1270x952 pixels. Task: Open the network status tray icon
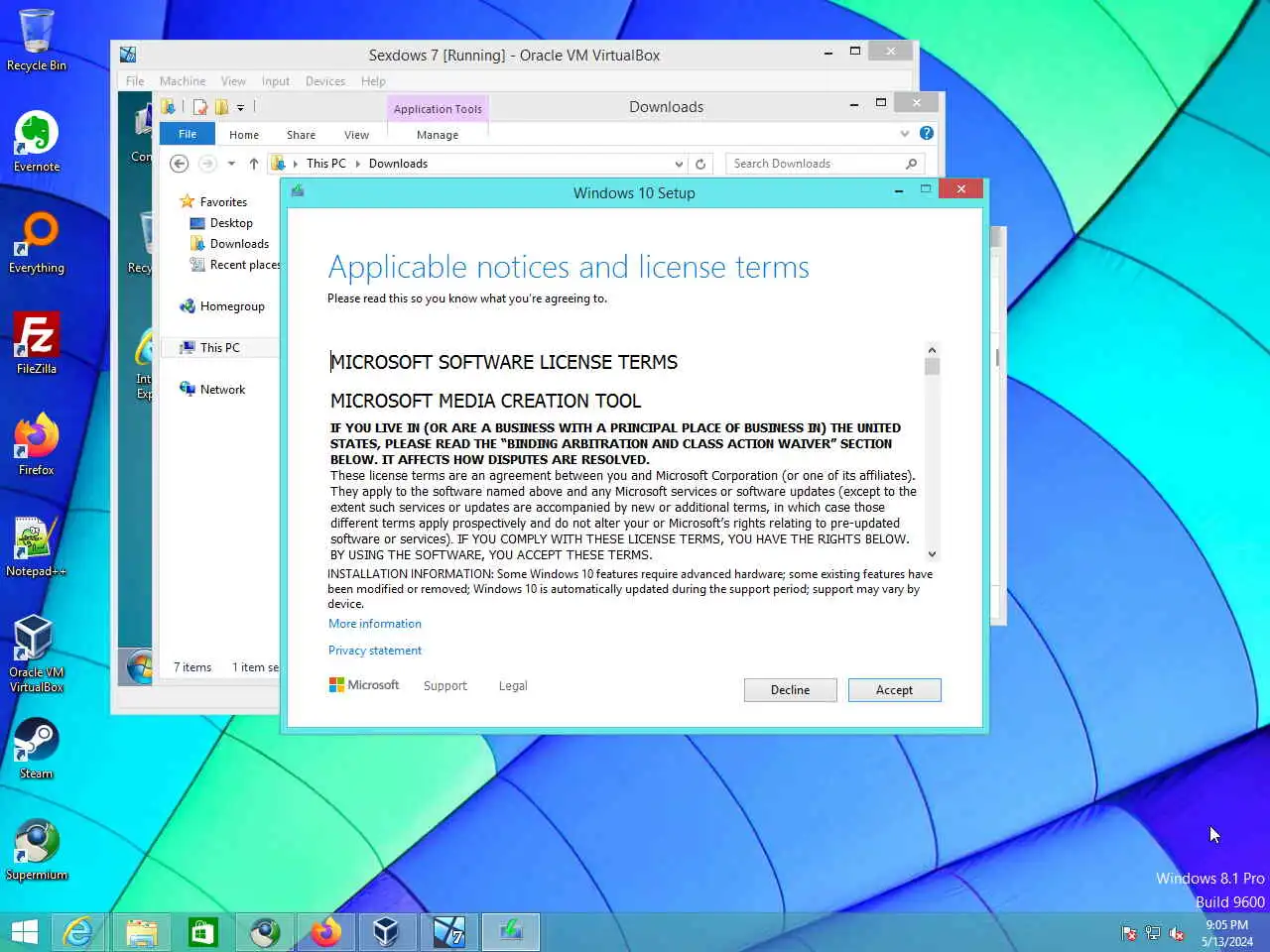pyautogui.click(x=1153, y=933)
